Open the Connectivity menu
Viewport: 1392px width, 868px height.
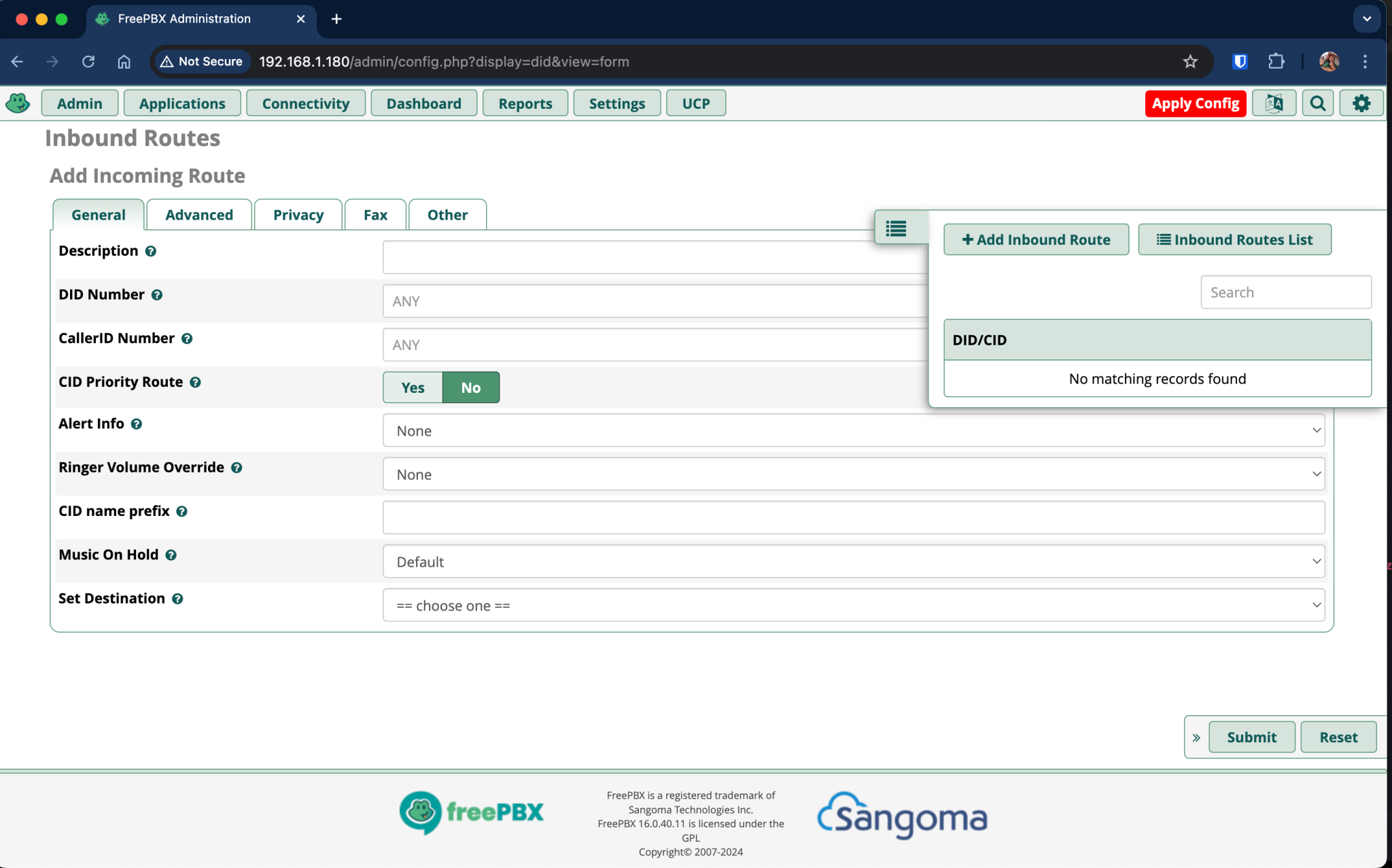tap(306, 103)
